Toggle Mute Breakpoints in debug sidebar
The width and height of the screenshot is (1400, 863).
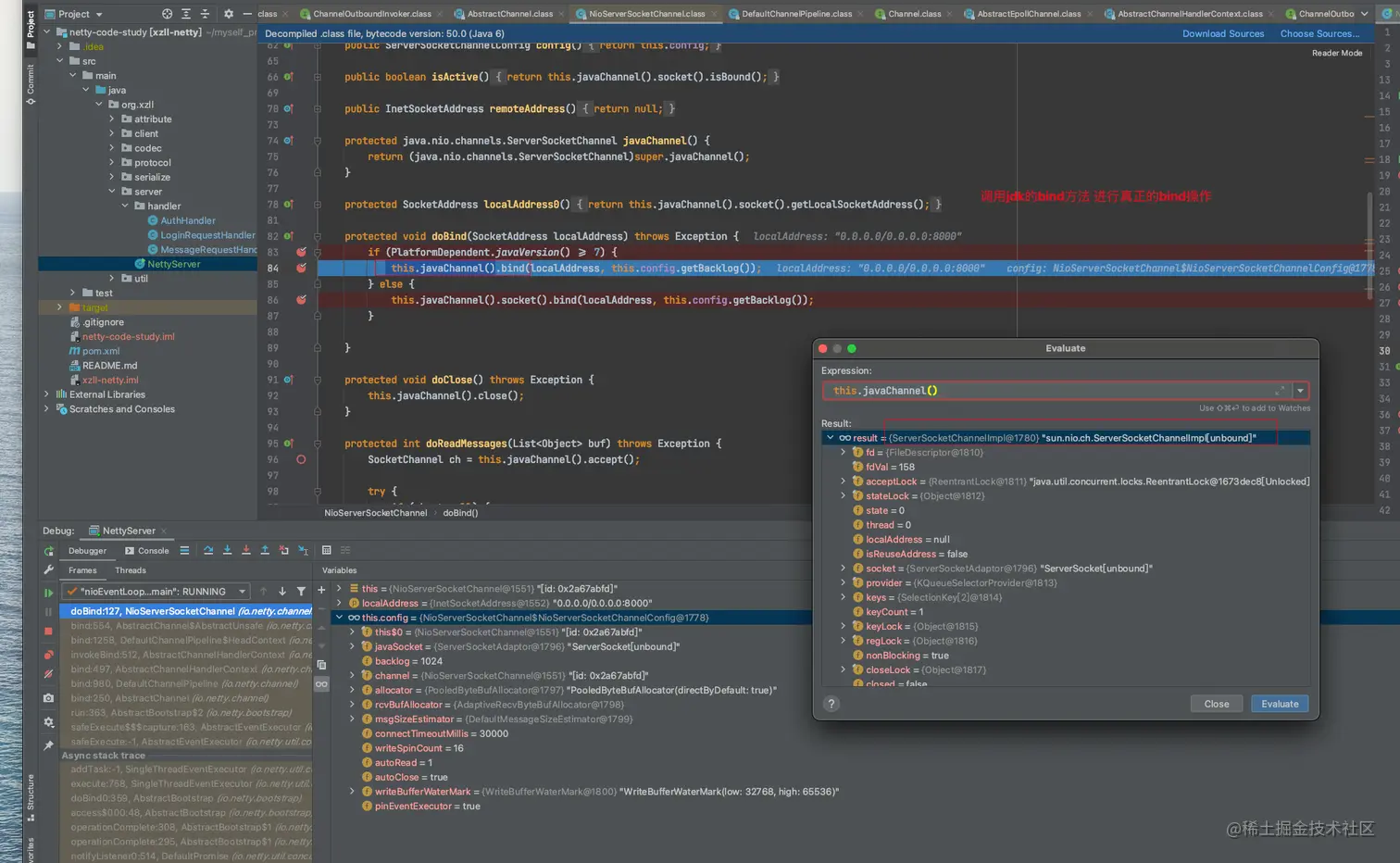(x=49, y=675)
